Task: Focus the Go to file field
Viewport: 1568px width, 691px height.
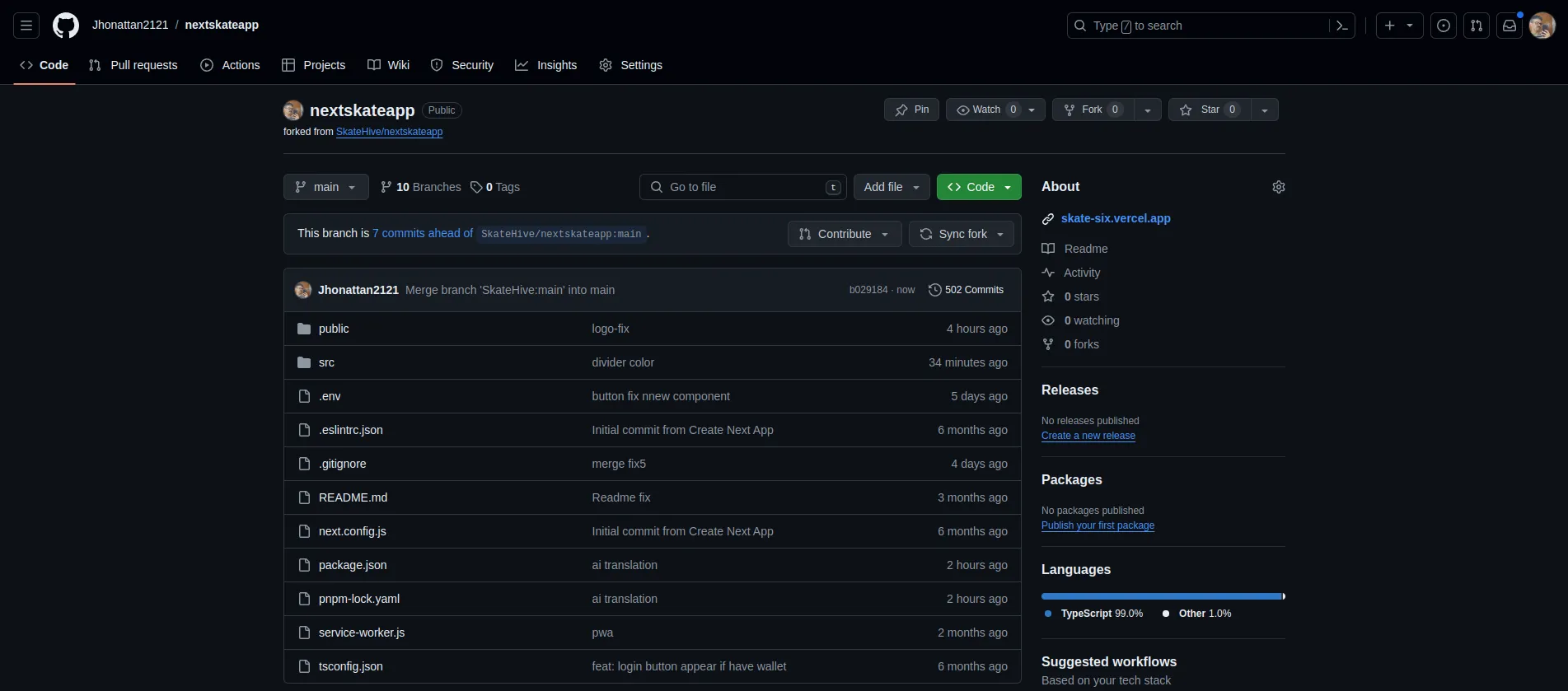Action: [x=742, y=187]
